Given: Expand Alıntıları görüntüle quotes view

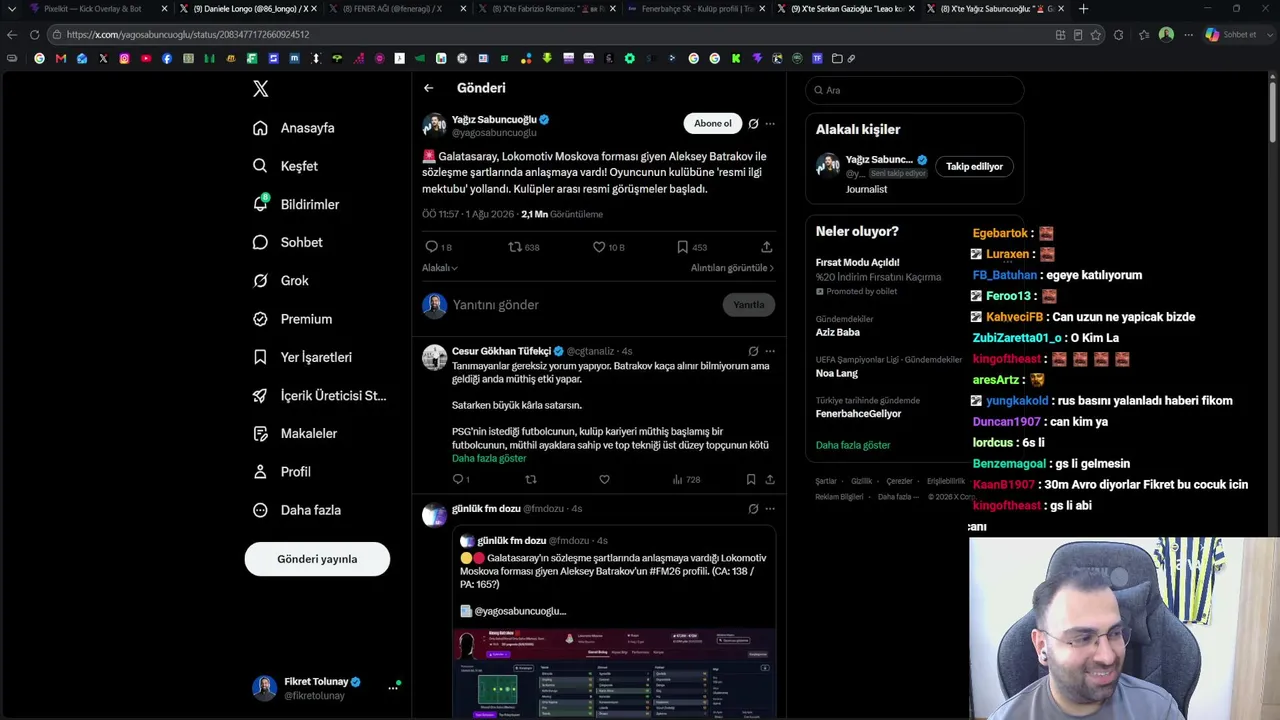Looking at the screenshot, I should tap(732, 268).
